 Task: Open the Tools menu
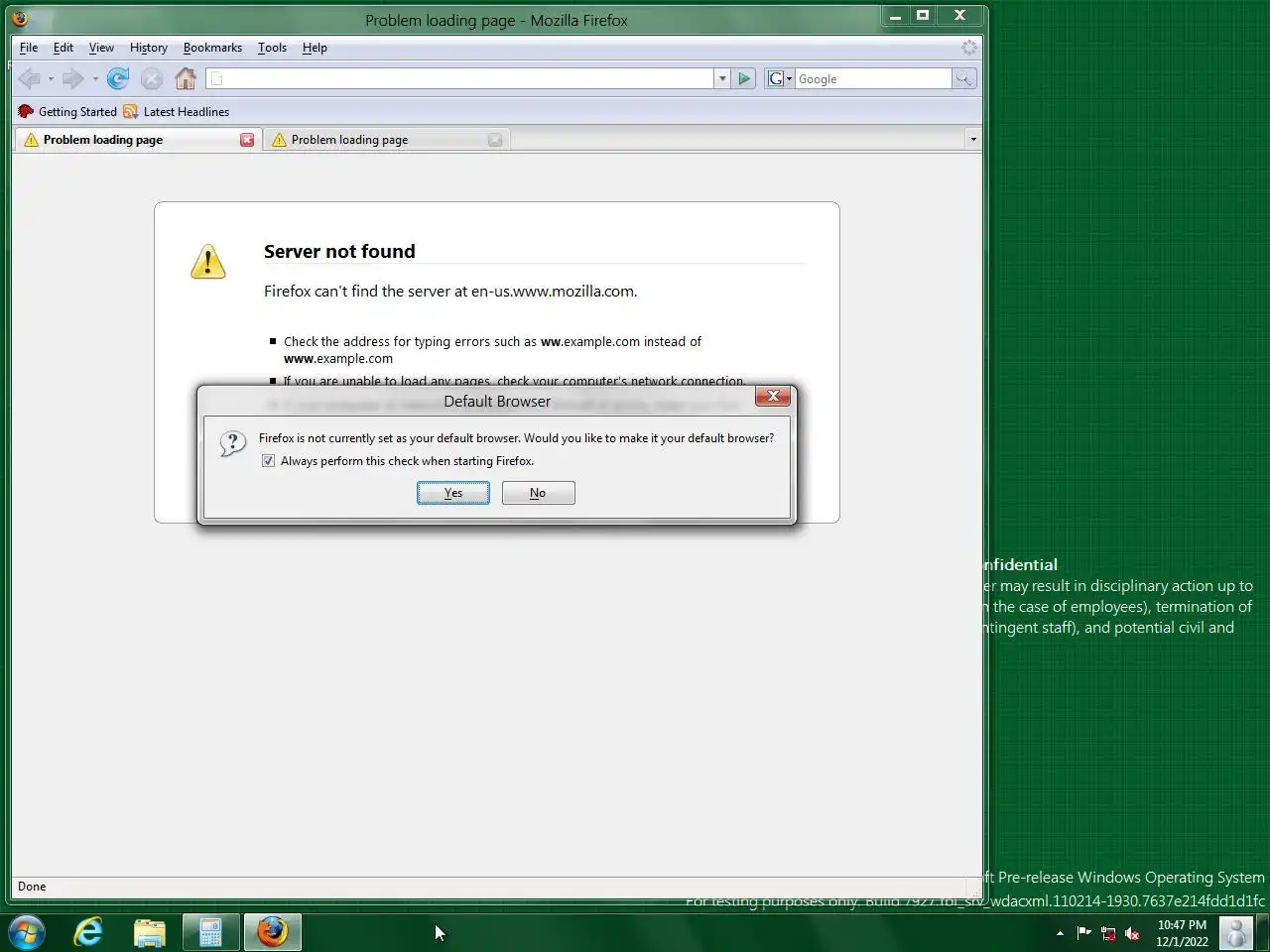pyautogui.click(x=272, y=48)
